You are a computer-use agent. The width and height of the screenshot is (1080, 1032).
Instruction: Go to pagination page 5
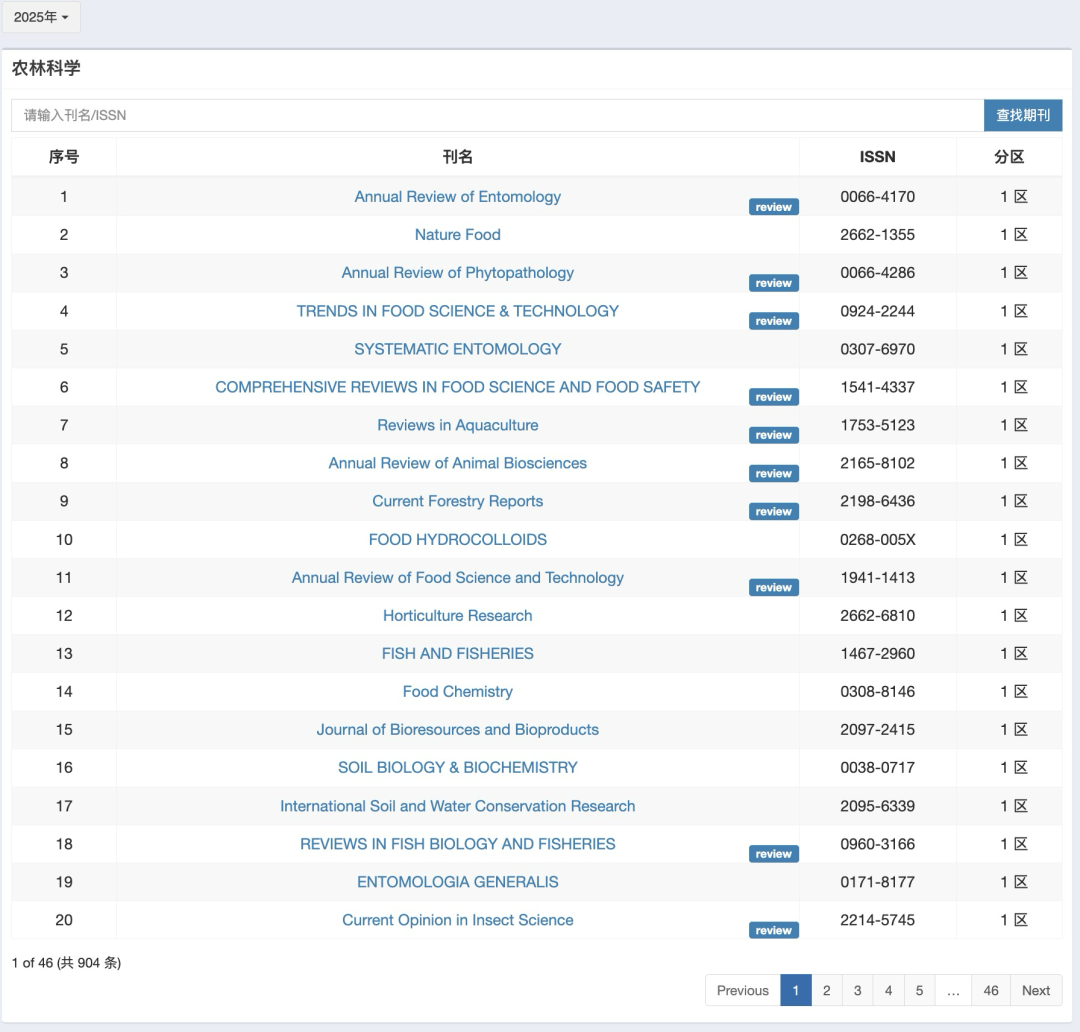pyautogui.click(x=920, y=990)
